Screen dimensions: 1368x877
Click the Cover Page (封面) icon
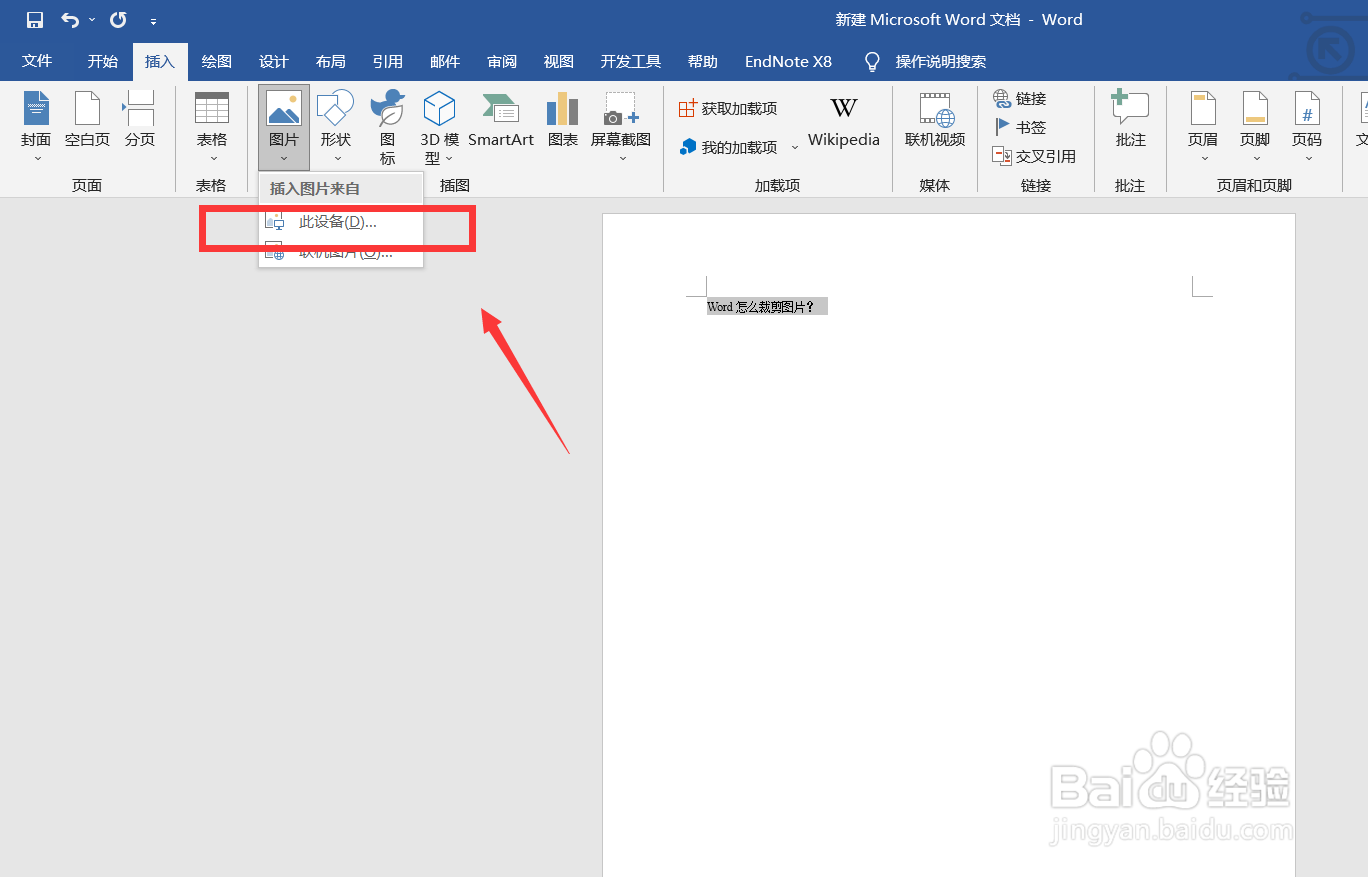(x=36, y=126)
